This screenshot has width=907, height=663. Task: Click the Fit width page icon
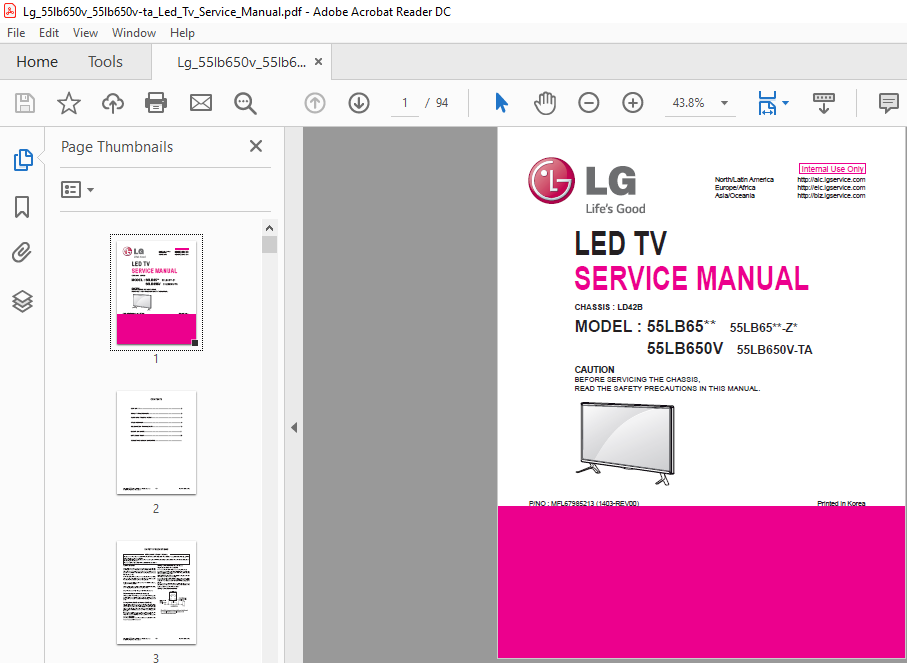click(x=767, y=104)
